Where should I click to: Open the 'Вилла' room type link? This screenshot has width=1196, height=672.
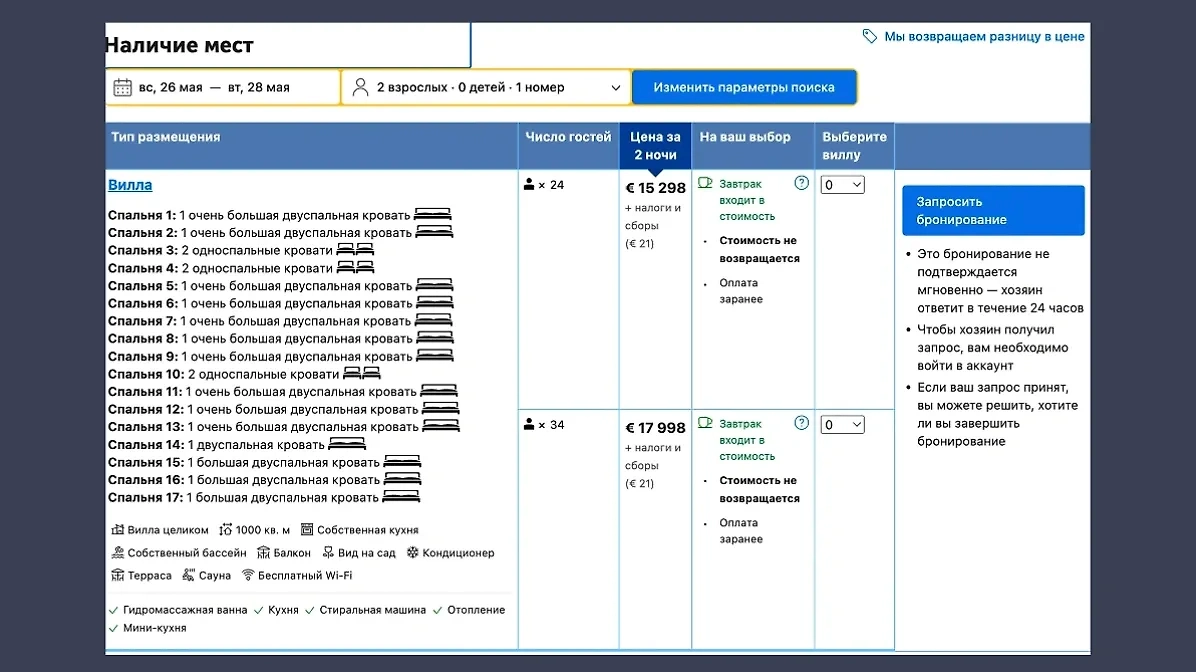point(130,185)
